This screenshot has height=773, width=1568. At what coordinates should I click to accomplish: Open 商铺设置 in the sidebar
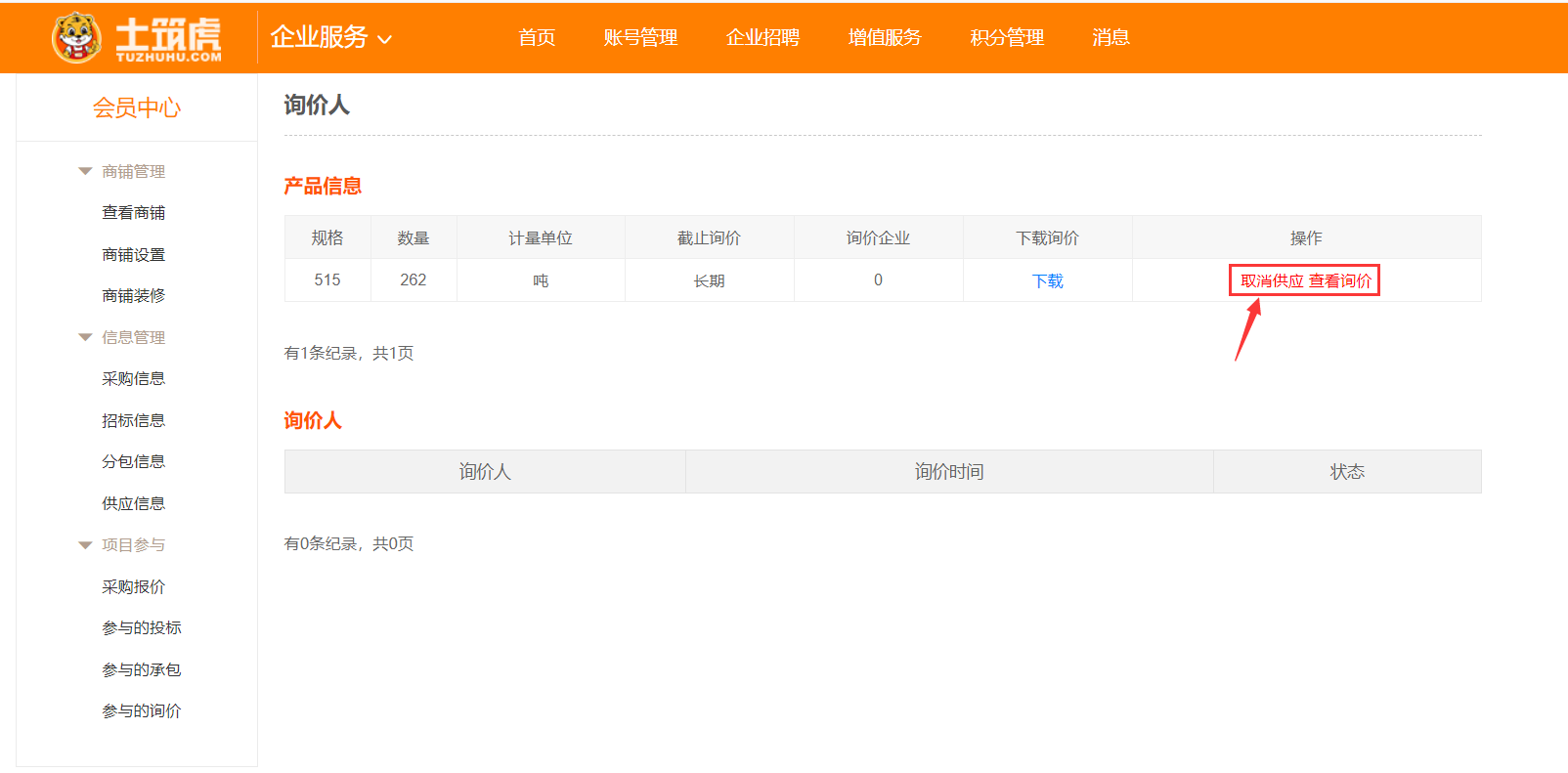[x=134, y=255]
